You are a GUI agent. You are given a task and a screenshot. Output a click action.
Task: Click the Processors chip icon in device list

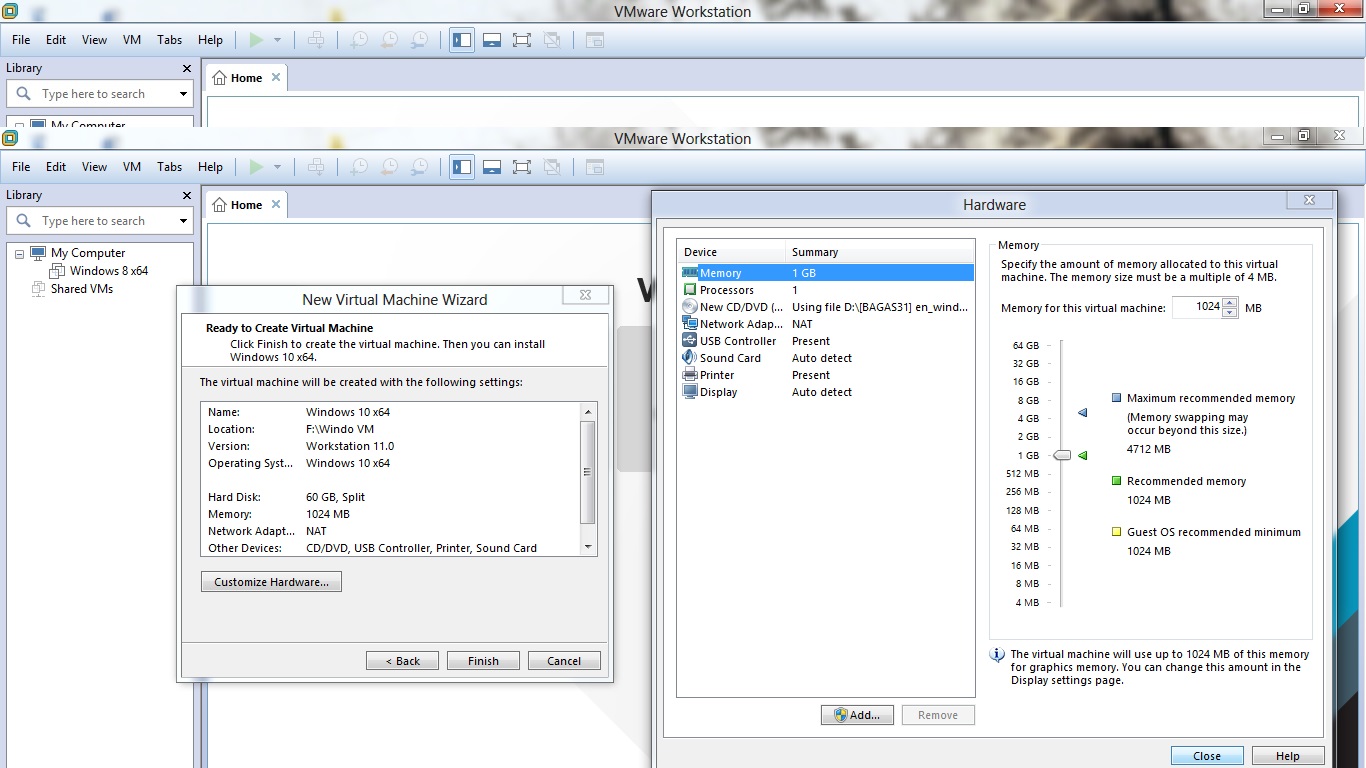pyautogui.click(x=690, y=290)
